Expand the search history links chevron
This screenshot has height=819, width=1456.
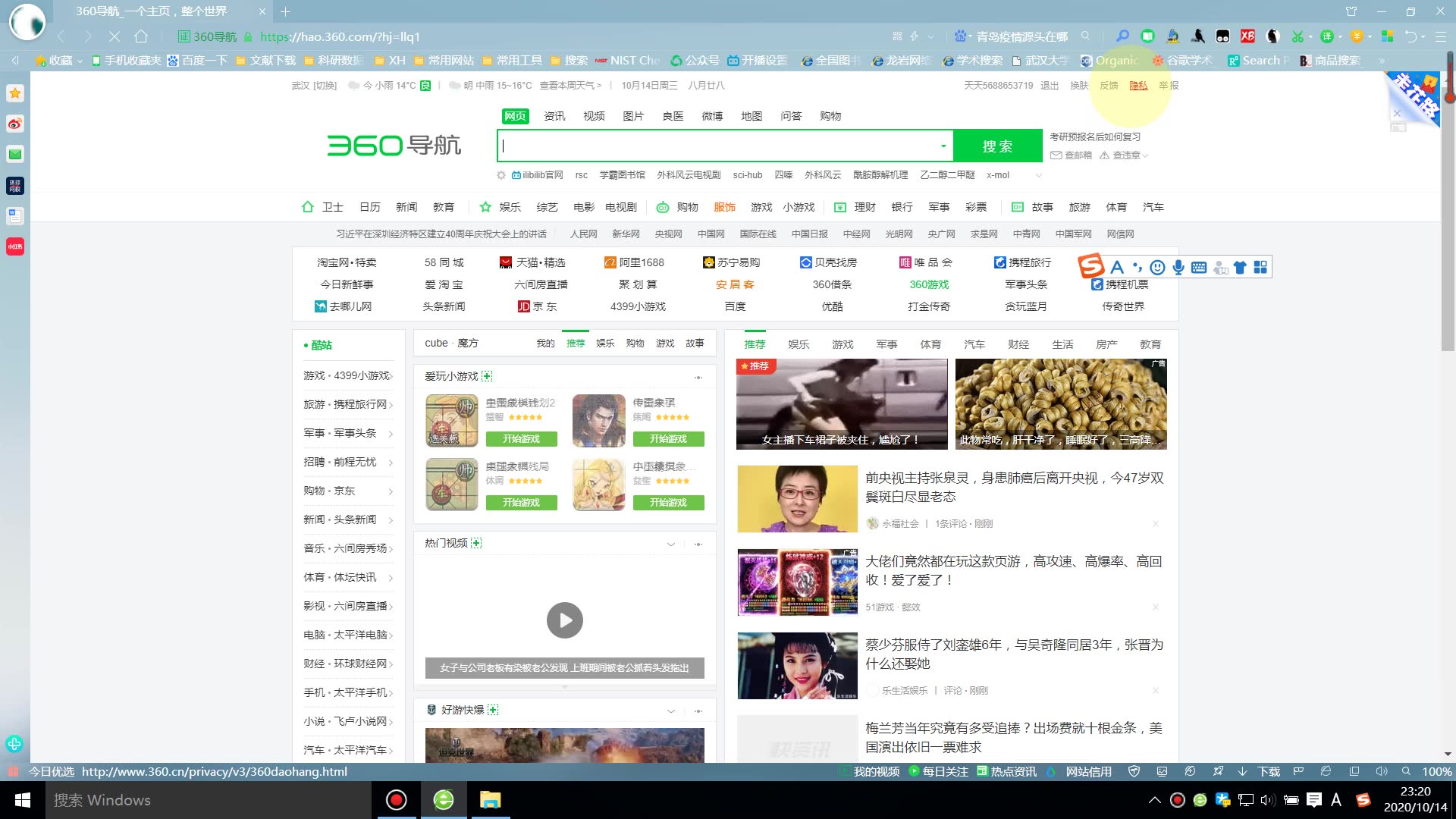coord(1039,175)
